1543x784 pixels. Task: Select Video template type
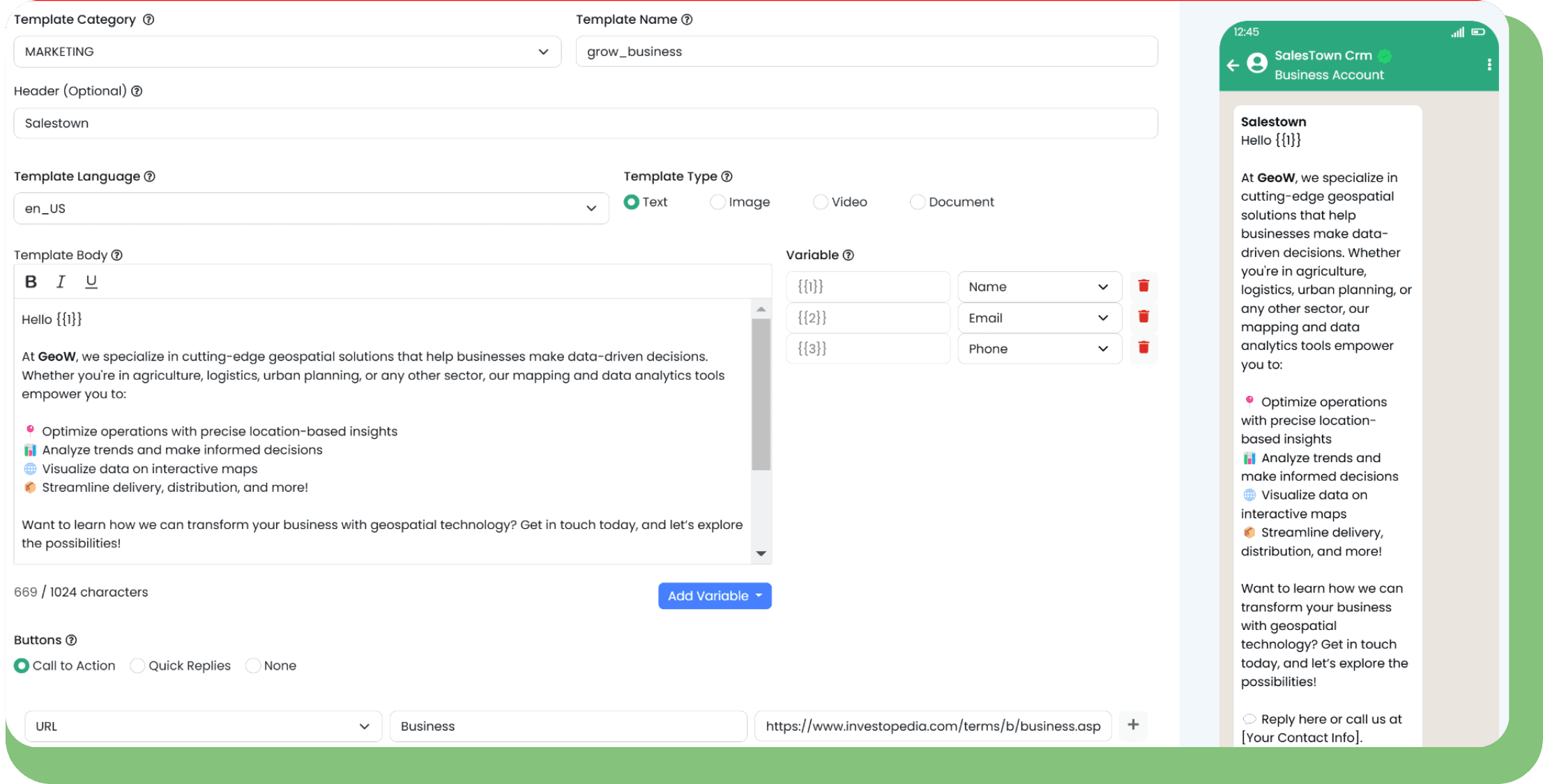820,202
